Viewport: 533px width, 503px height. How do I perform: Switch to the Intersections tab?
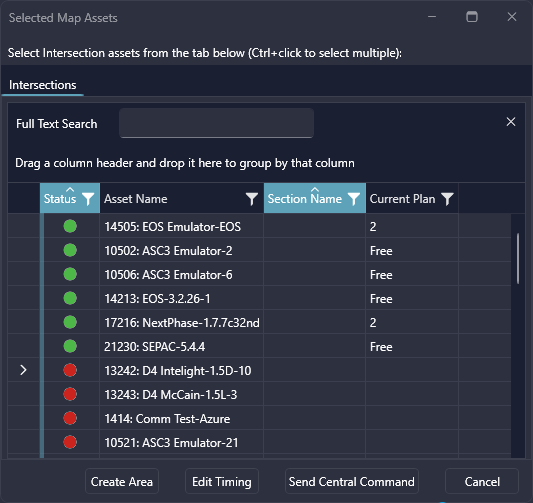[x=42, y=85]
